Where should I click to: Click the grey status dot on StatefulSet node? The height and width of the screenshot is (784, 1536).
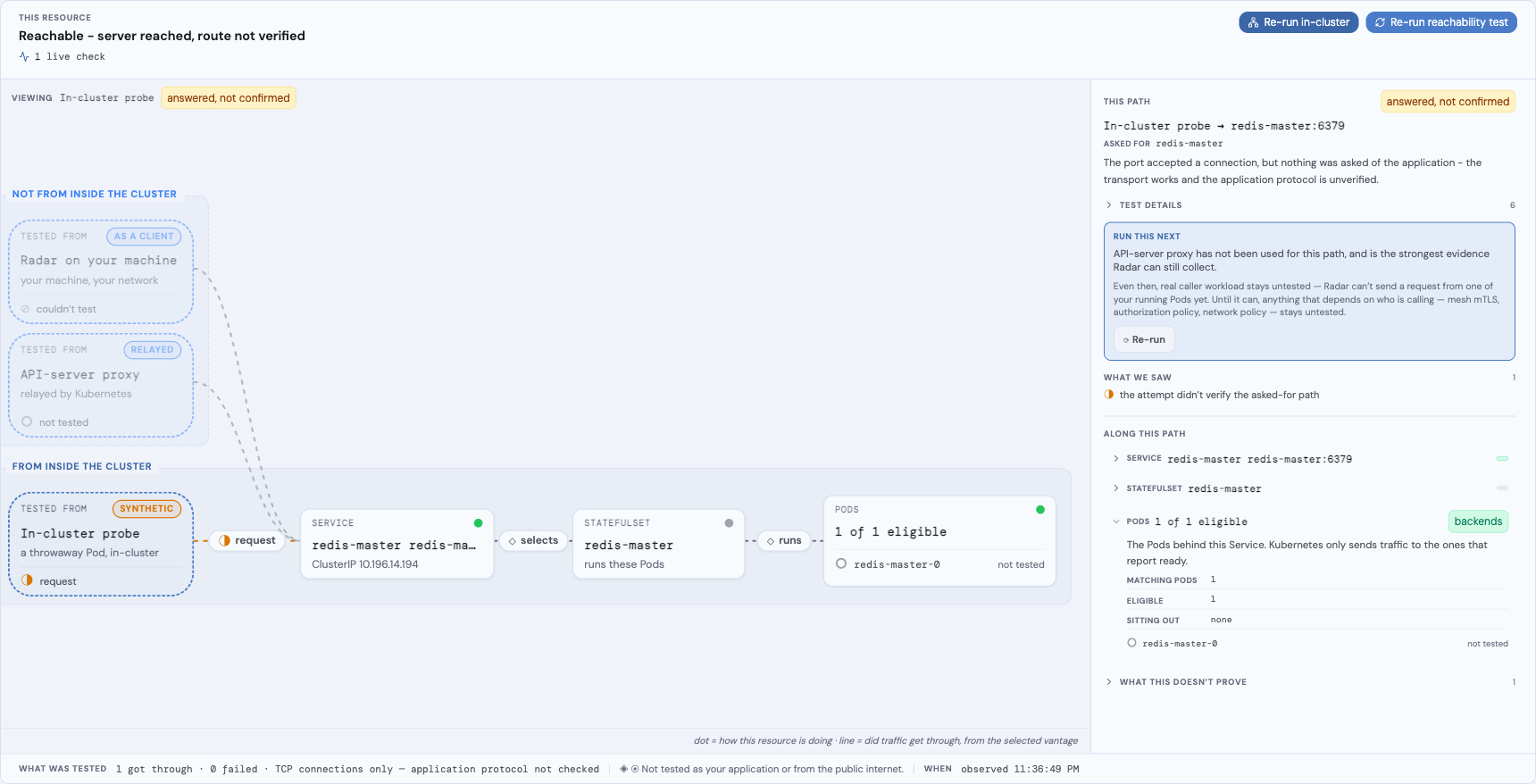[x=729, y=523]
